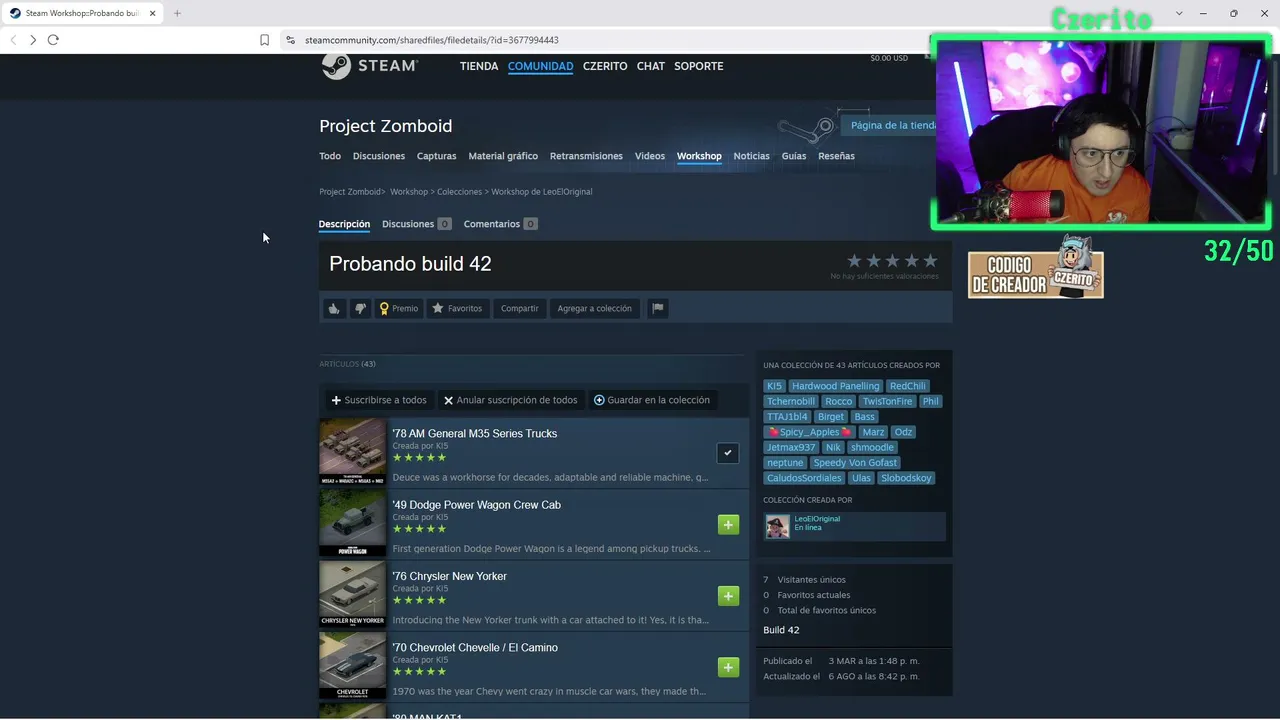The height and width of the screenshot is (720, 1280).
Task: Unsubscribe from '78 AM General M35 Series Trucks checkmark
Action: 728,453
